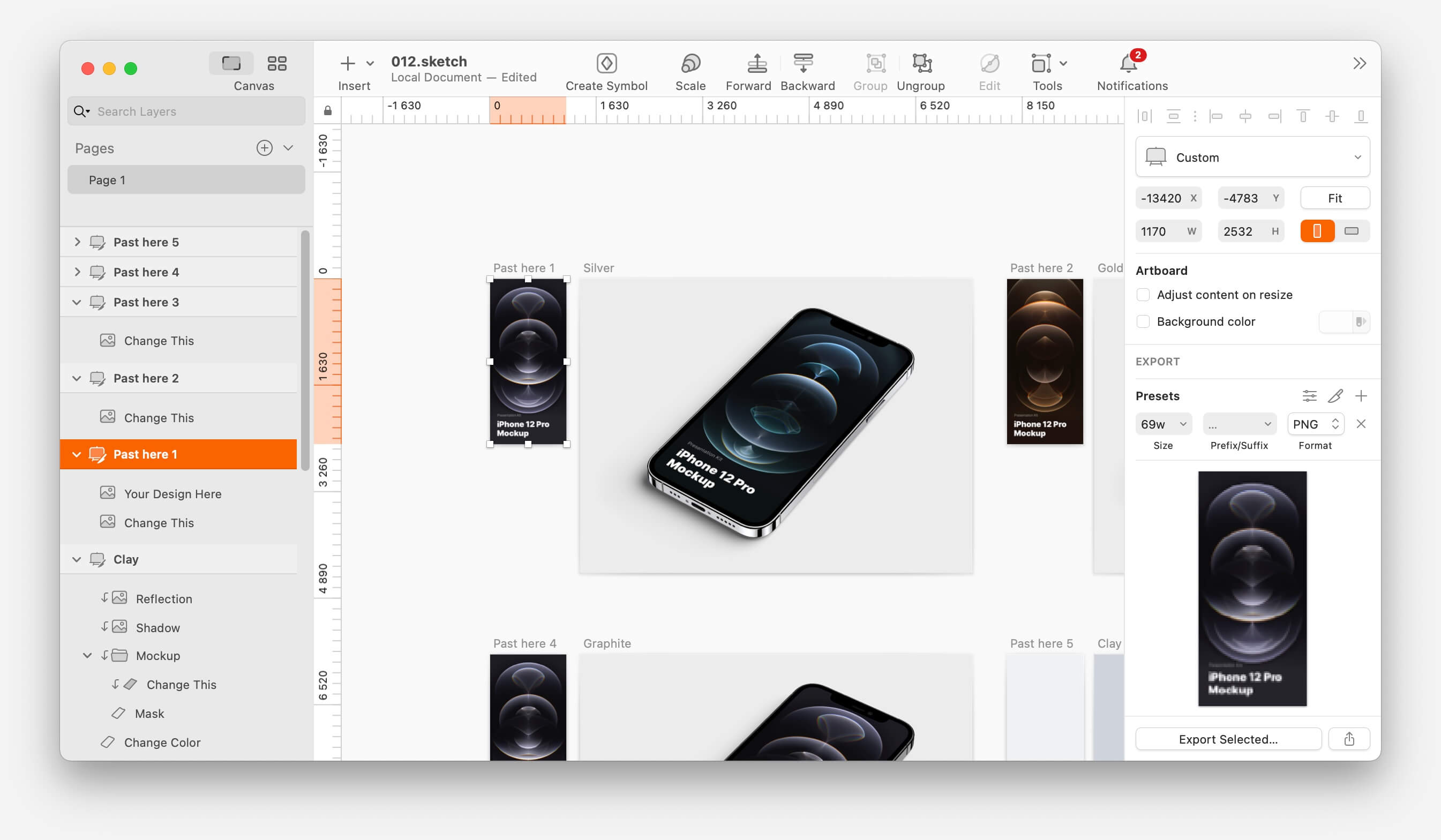Viewport: 1441px width, 840px height.
Task: Change the PNG format stepper
Action: tap(1335, 424)
